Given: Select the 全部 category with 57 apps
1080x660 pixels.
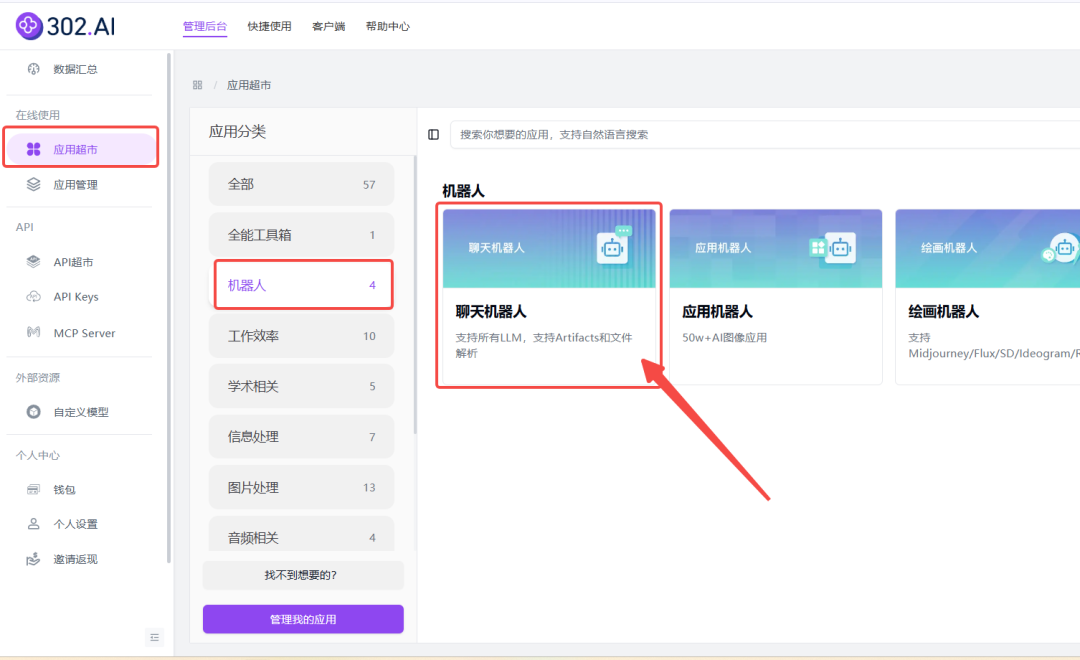Looking at the screenshot, I should [301, 184].
